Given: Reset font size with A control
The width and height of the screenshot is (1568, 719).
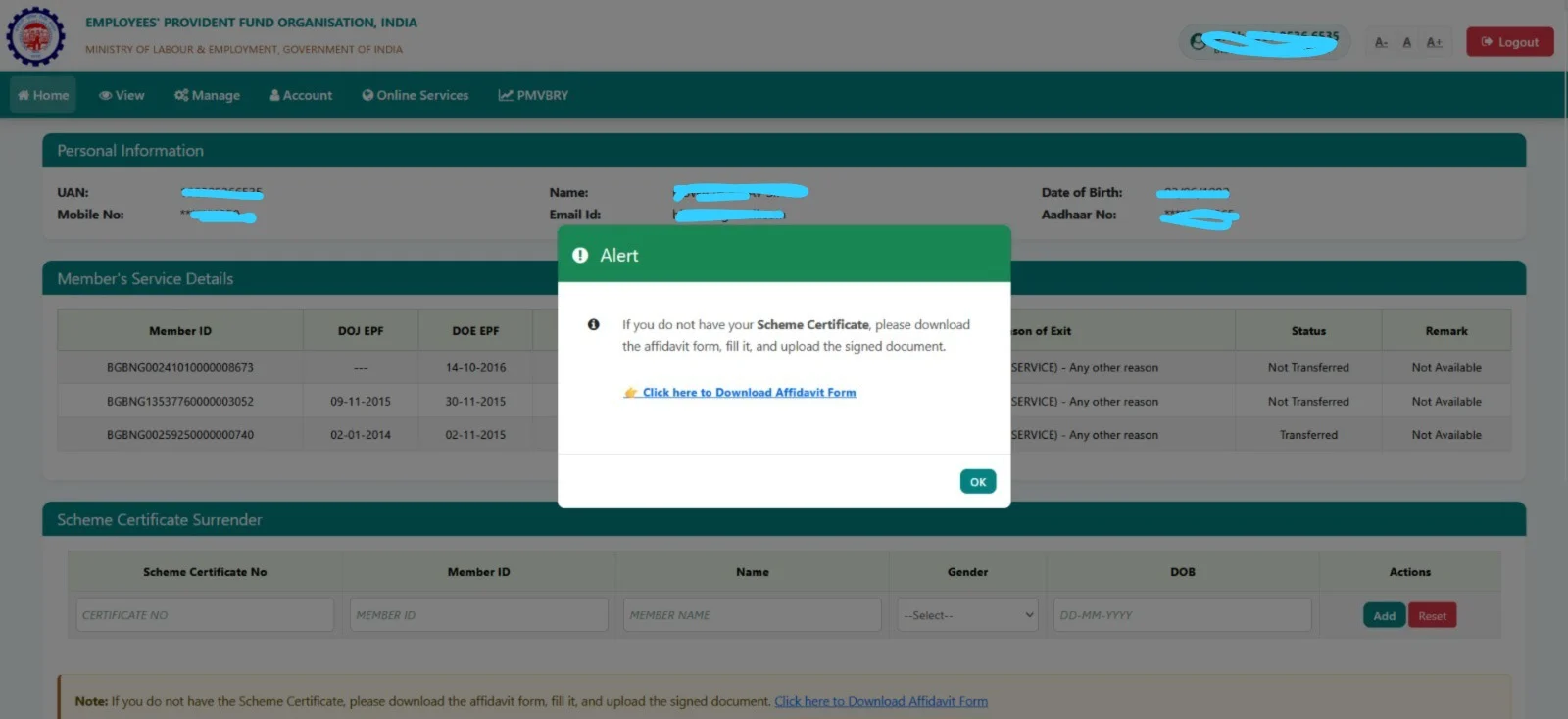Looking at the screenshot, I should pos(1407,42).
